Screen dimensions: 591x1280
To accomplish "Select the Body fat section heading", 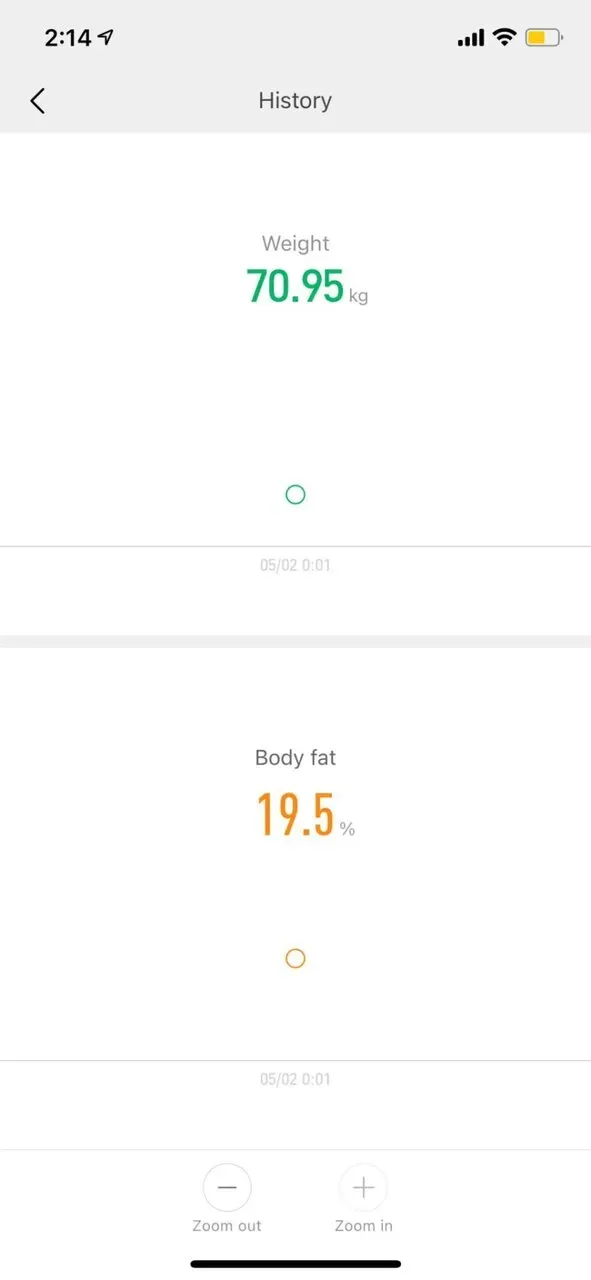I will pos(295,757).
